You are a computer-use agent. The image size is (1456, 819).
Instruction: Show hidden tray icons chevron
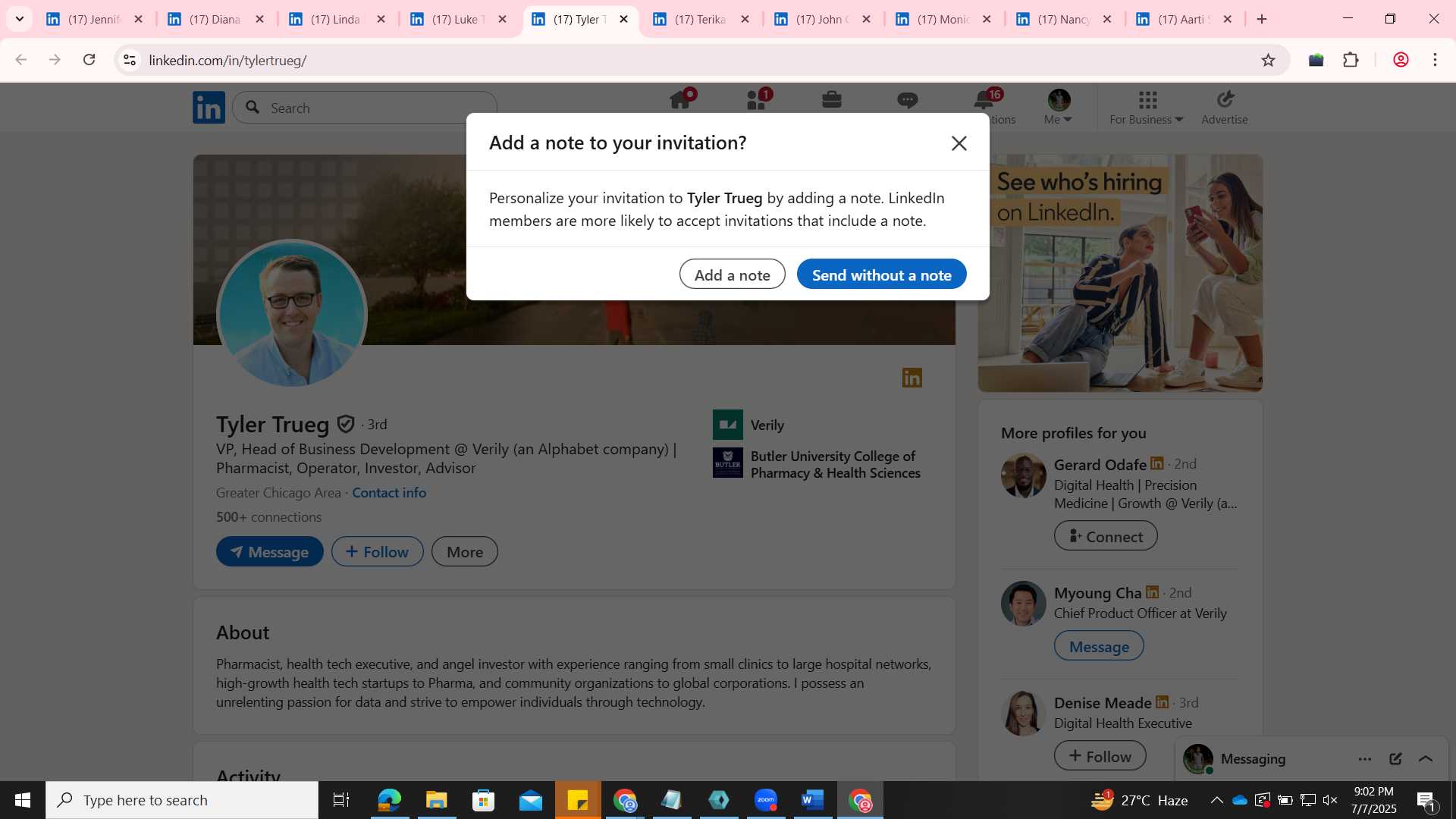pos(1216,800)
